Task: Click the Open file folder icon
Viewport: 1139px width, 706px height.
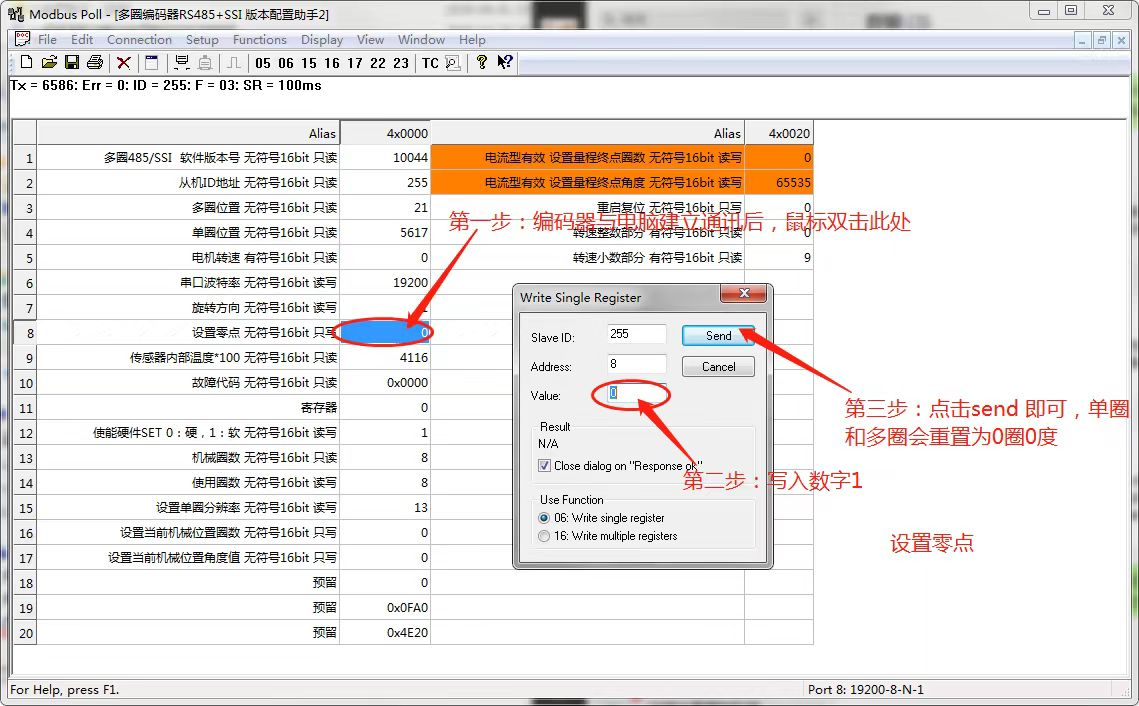Action: tap(49, 62)
